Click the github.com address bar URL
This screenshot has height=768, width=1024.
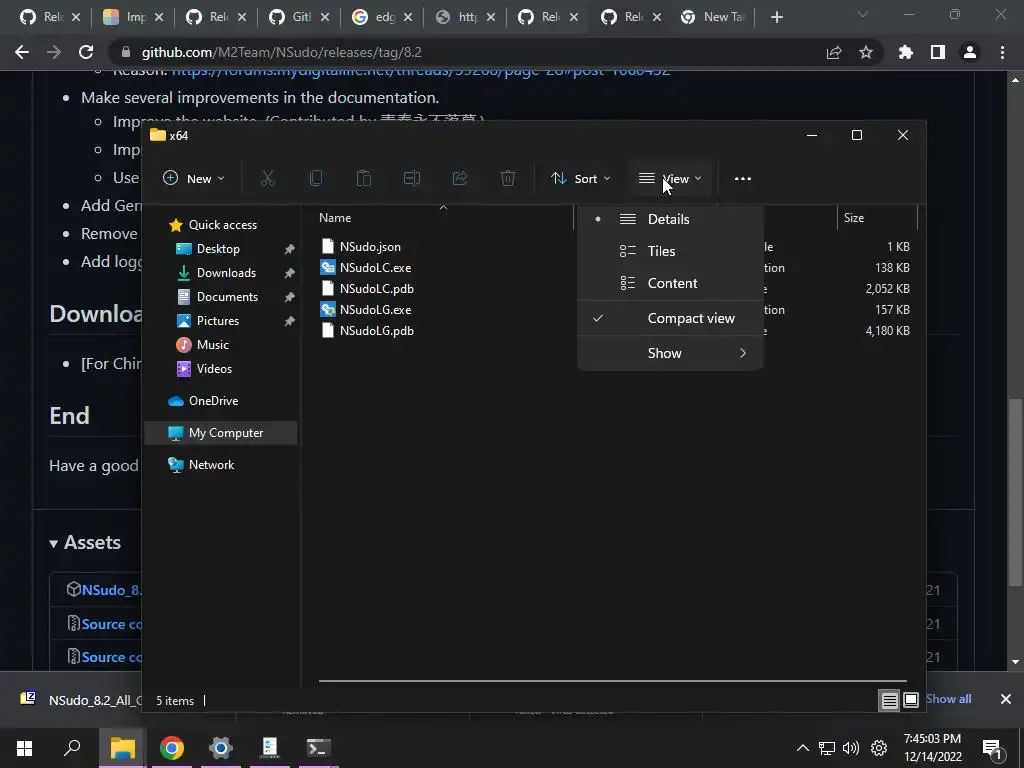point(281,52)
